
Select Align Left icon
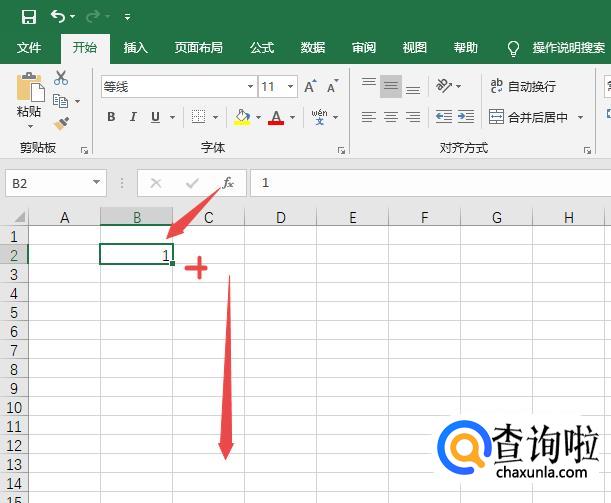[369, 116]
